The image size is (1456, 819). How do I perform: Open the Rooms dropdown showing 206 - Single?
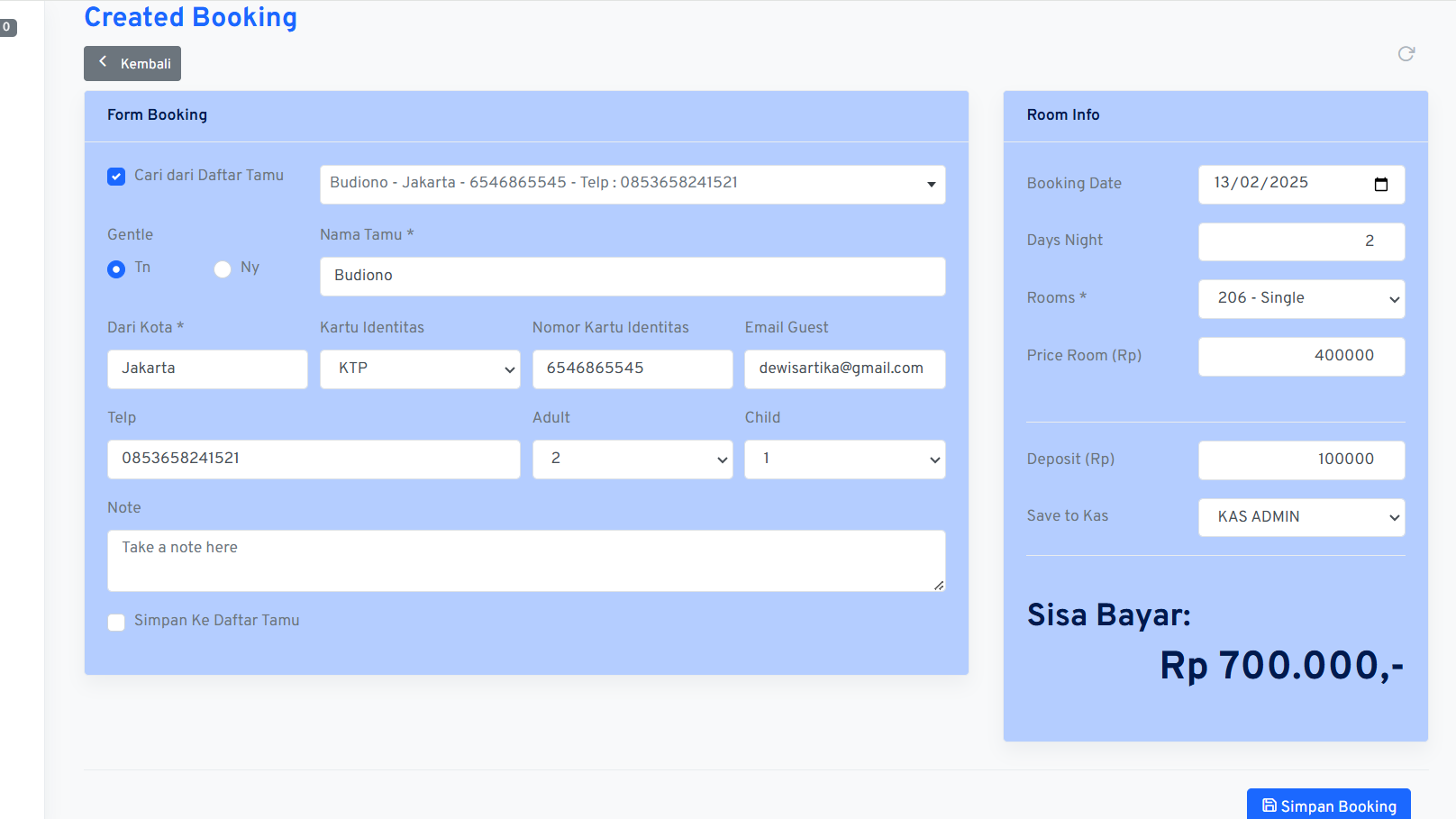point(1301,298)
